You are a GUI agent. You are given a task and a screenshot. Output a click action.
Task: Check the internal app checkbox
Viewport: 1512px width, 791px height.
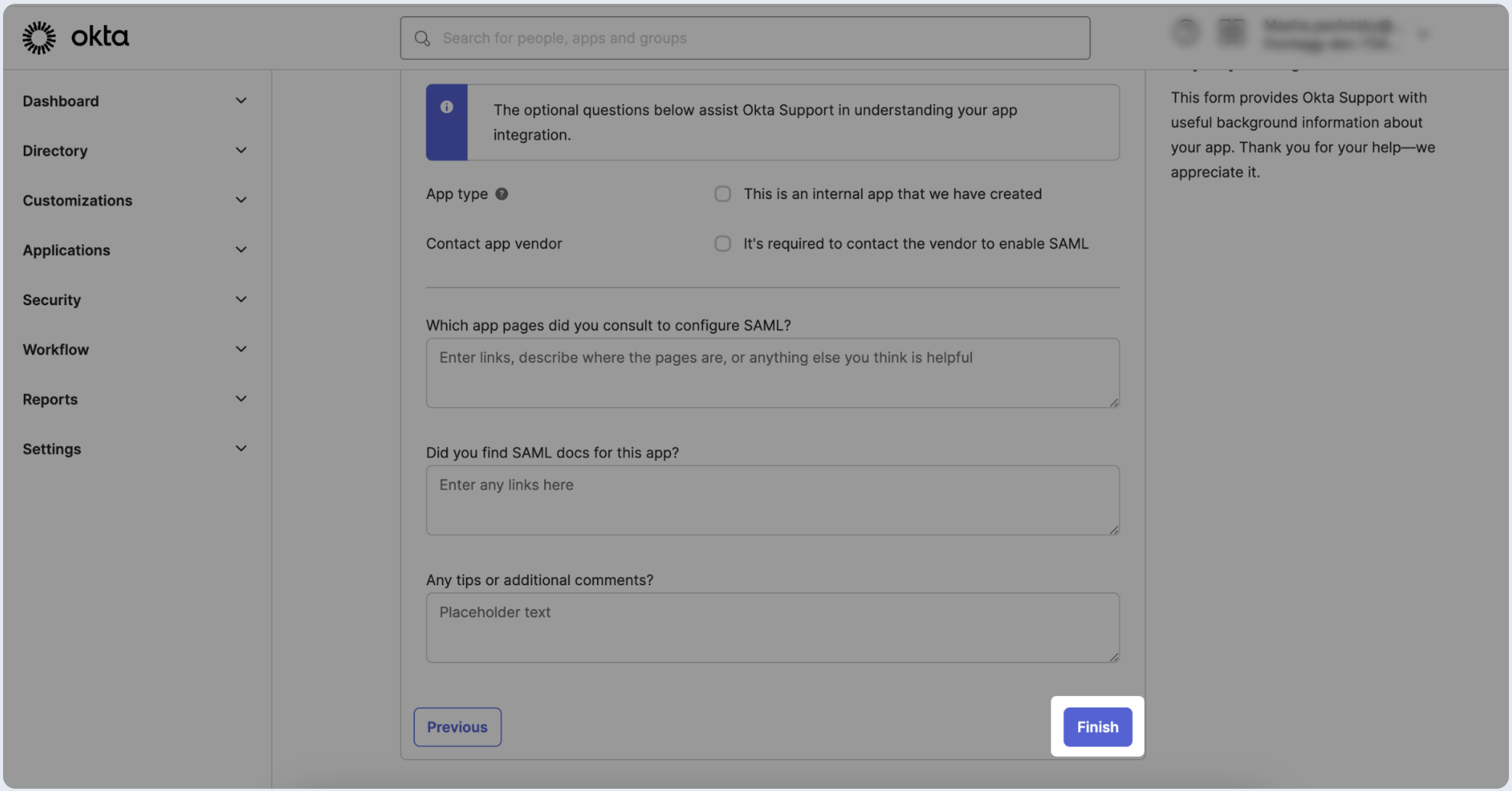722,194
